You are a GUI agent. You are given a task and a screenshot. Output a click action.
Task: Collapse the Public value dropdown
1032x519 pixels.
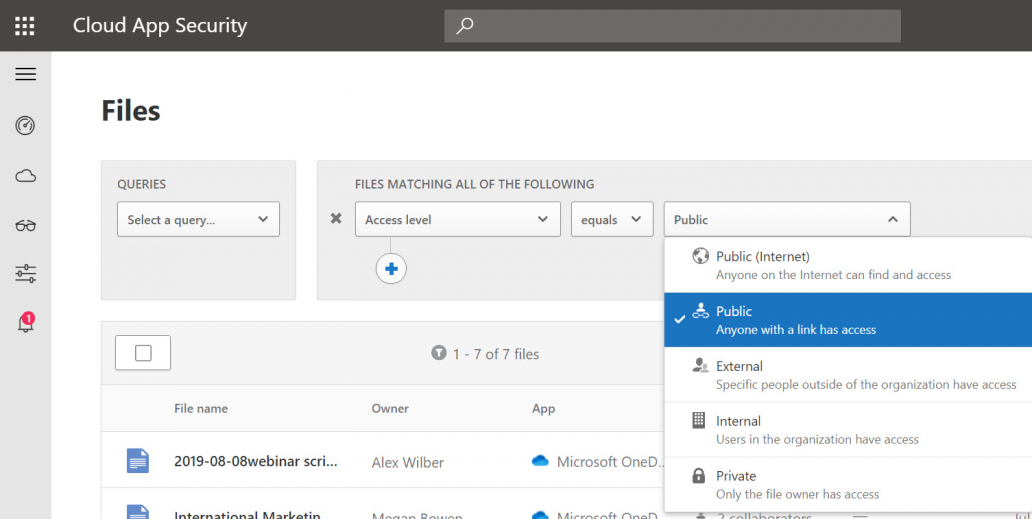[x=787, y=219]
